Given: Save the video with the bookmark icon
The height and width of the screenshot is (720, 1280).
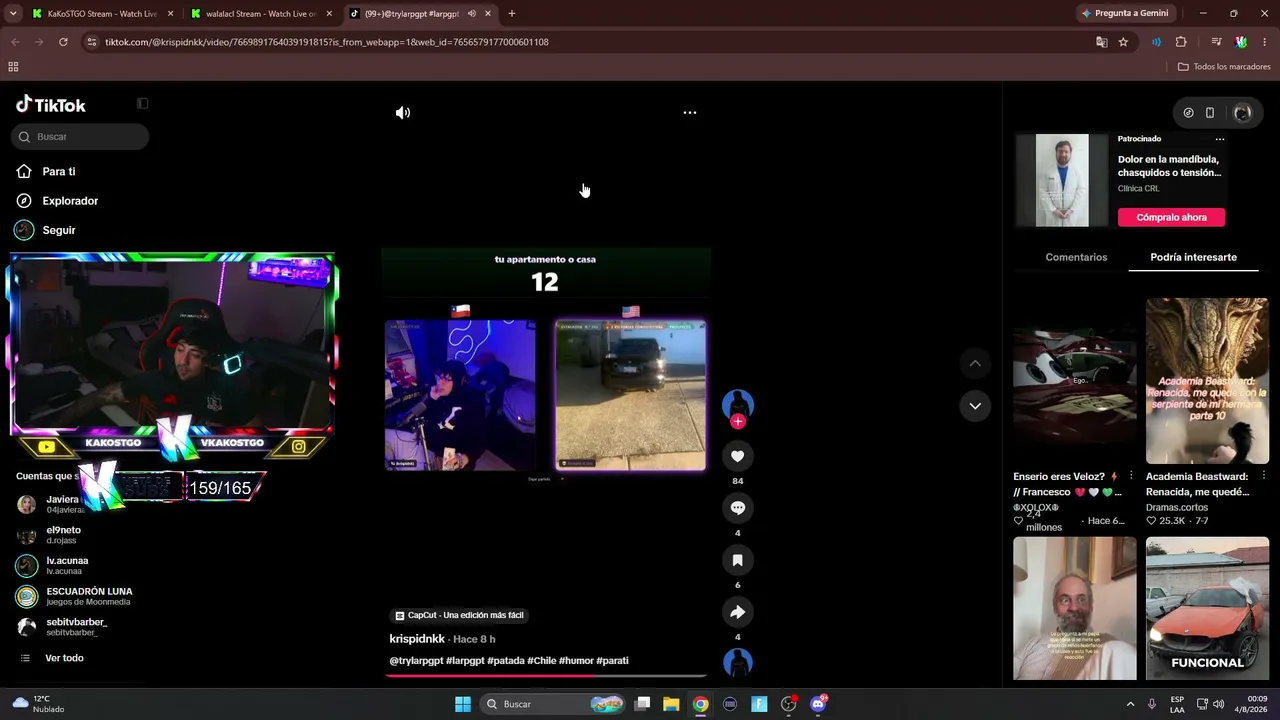Looking at the screenshot, I should point(737,560).
